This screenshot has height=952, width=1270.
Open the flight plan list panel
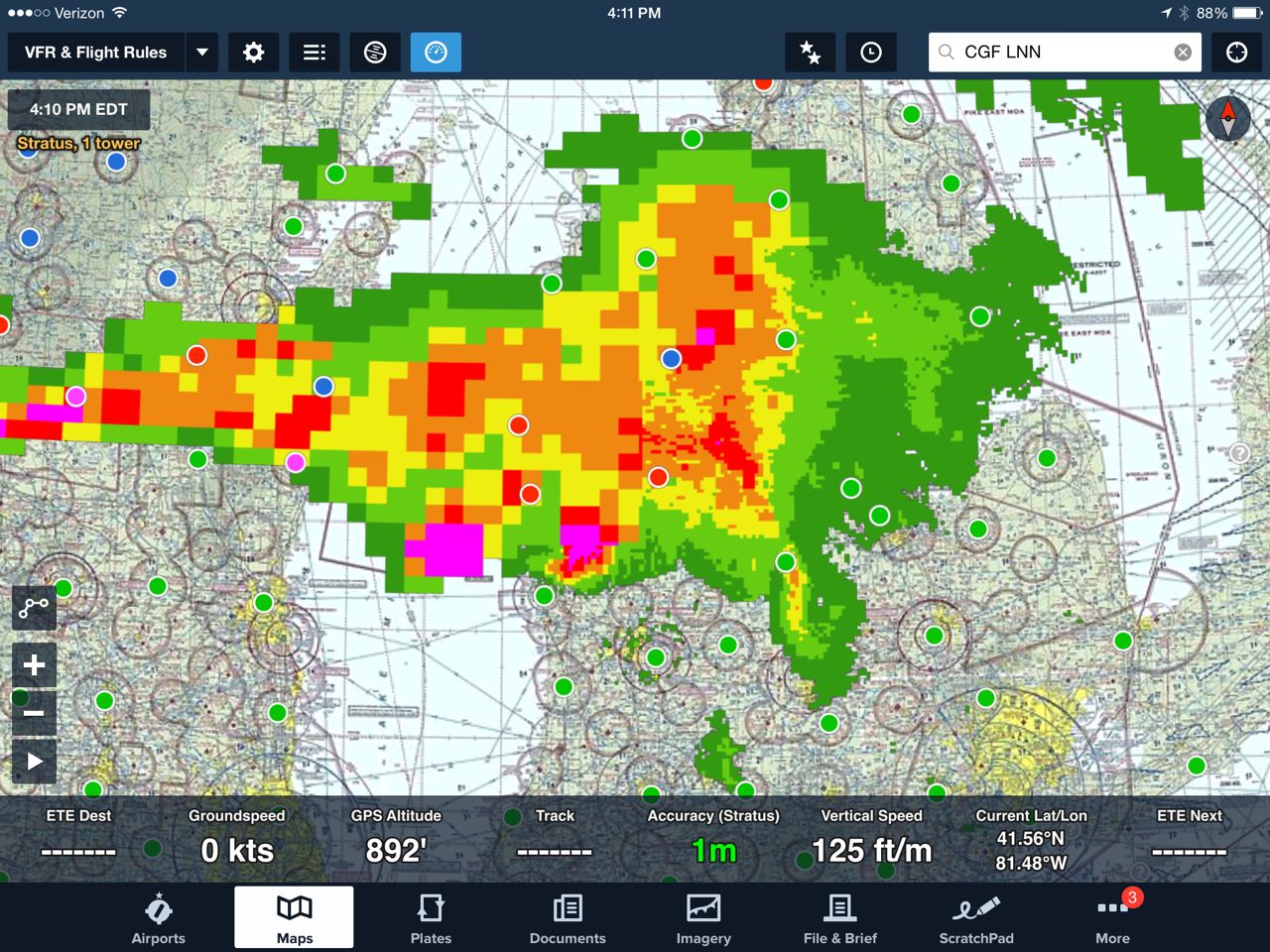[315, 53]
